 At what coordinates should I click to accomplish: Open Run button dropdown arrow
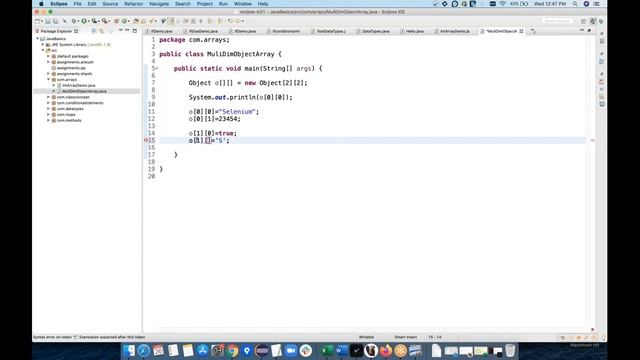coord(89,21)
